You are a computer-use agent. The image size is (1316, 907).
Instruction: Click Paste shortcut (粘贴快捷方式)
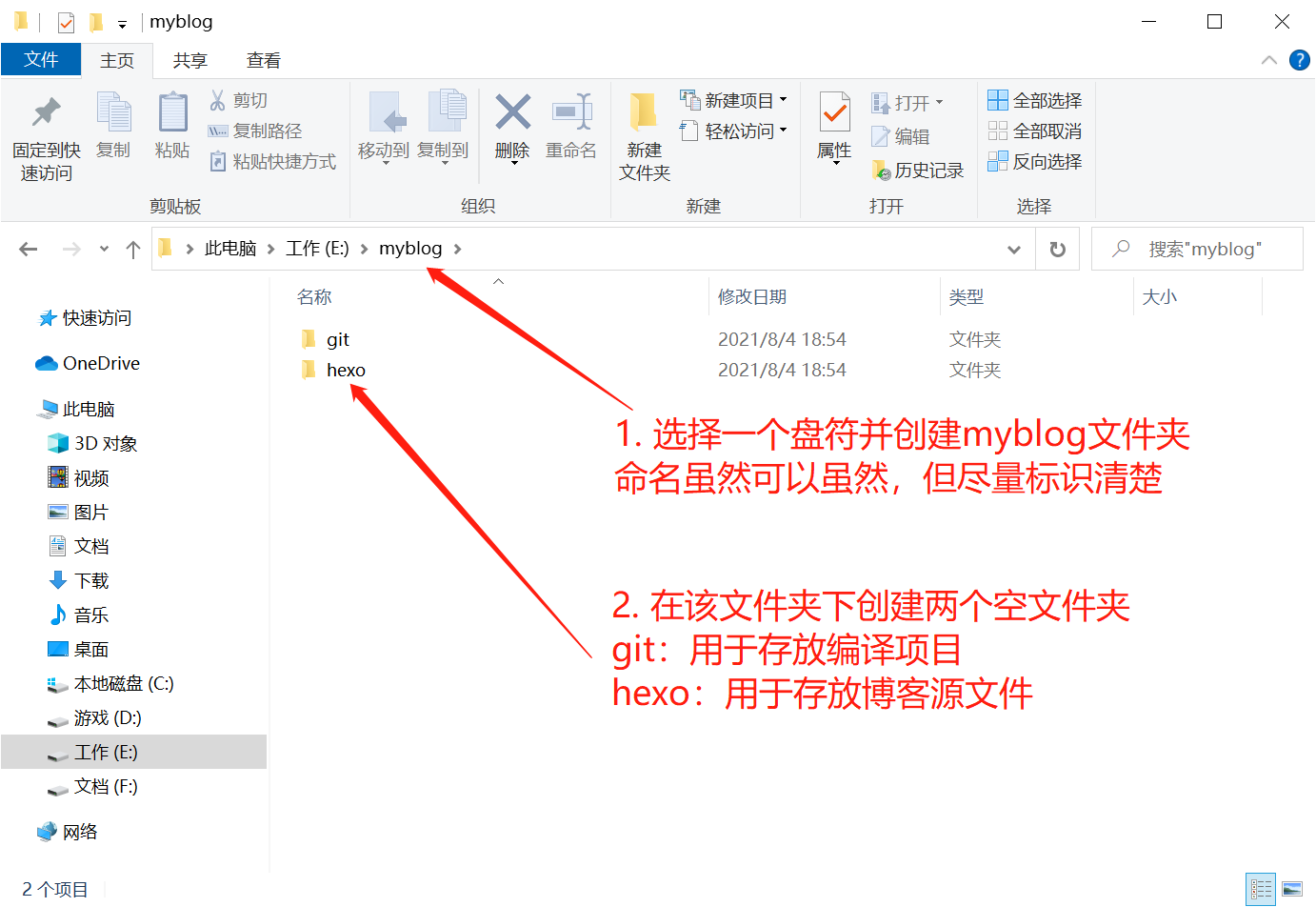coord(272,161)
